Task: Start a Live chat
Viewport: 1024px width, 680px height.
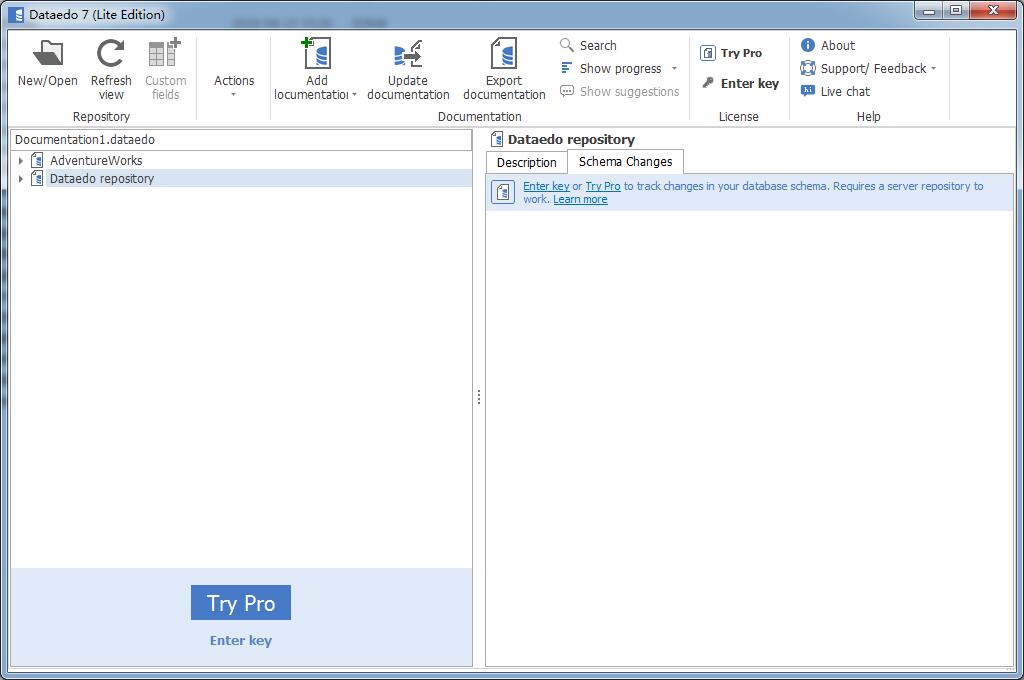Action: (835, 91)
